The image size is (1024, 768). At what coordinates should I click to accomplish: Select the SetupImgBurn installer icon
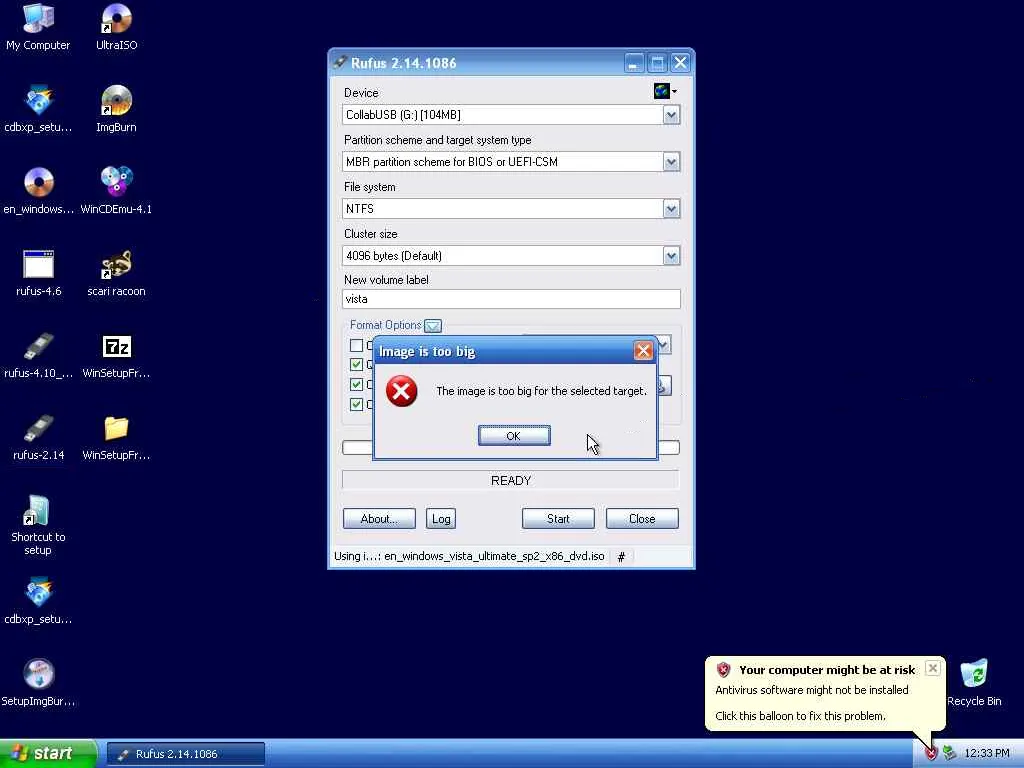(x=39, y=682)
